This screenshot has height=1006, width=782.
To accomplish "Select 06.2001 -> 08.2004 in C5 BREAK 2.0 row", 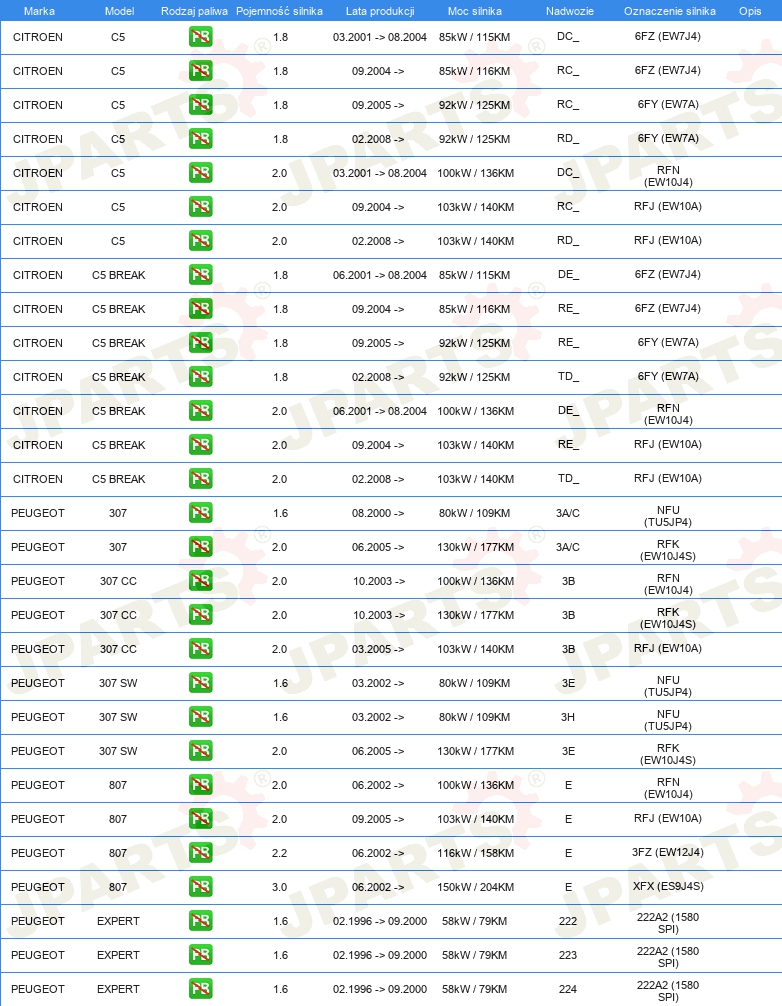I will (x=380, y=411).
